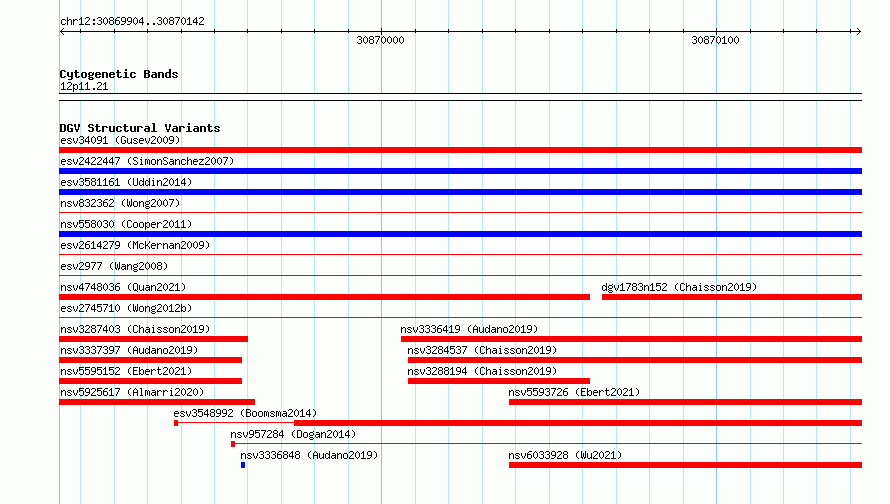
Task: Click the small red start block of esv3548992
Action: (176, 423)
